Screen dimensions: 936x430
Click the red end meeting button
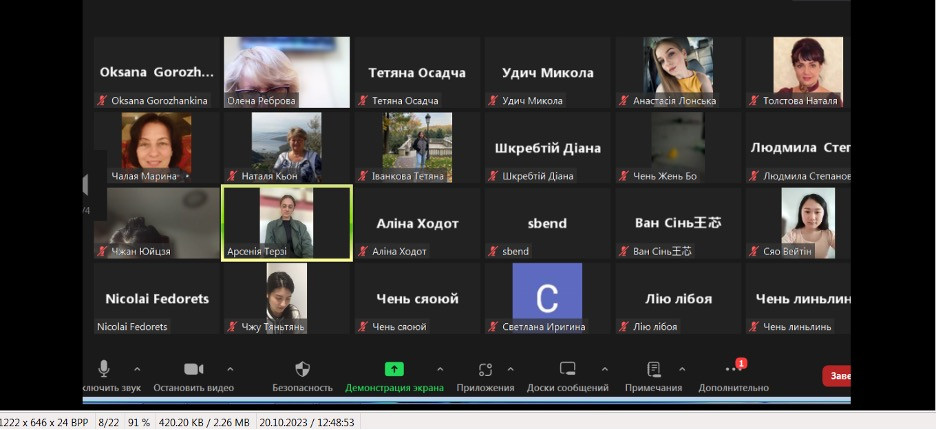pyautogui.click(x=836, y=376)
